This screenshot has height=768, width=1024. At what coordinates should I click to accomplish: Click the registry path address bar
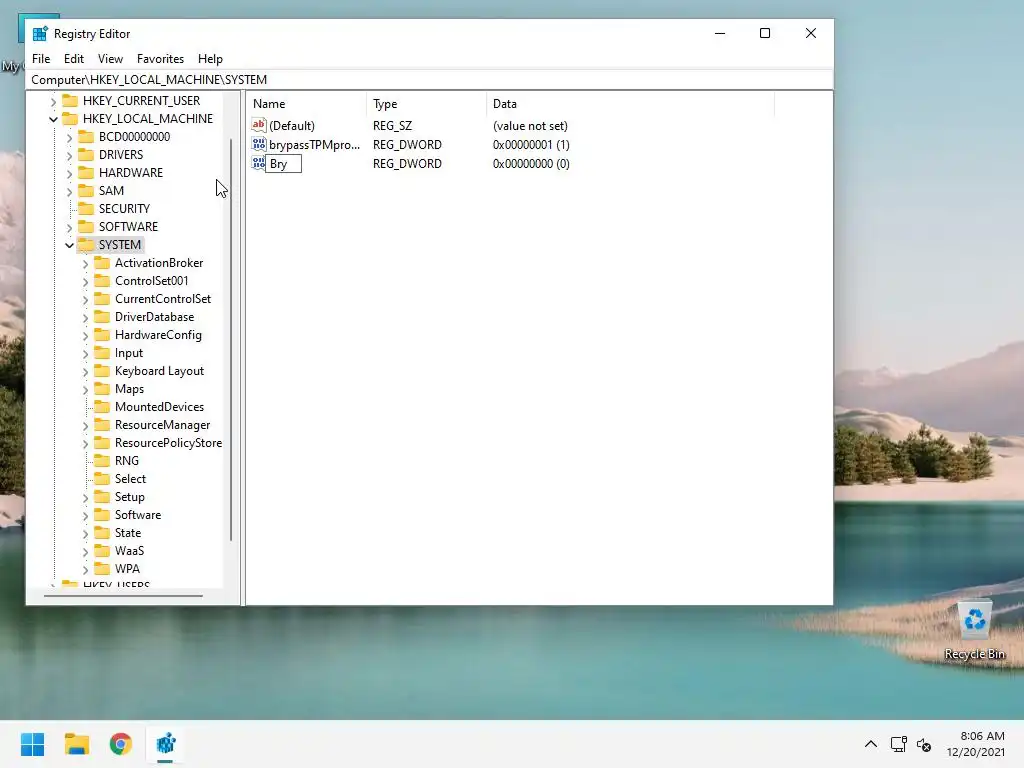(x=430, y=80)
